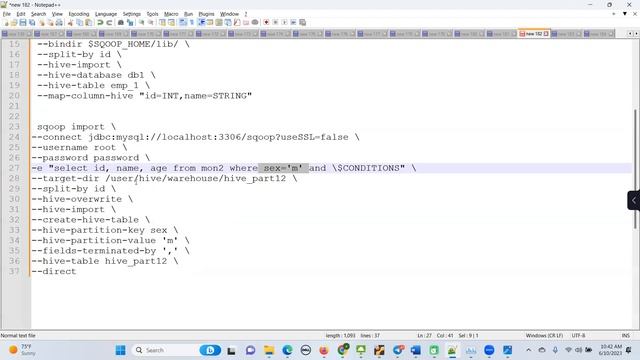Viewport: 640px width, 360px height.
Task: Open the Windows Start menu
Action: [x=120, y=350]
